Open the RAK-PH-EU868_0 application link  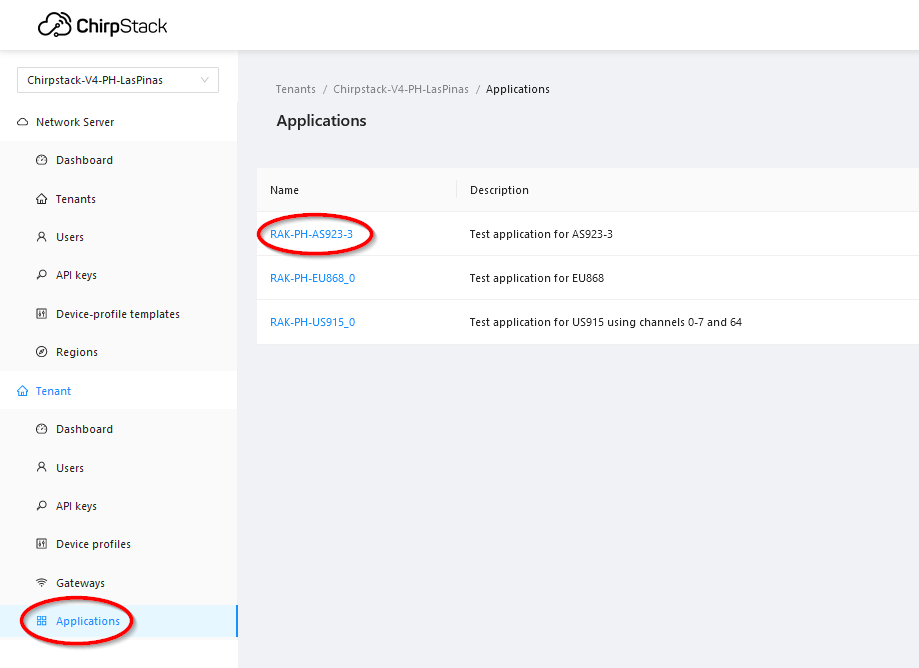click(x=312, y=278)
